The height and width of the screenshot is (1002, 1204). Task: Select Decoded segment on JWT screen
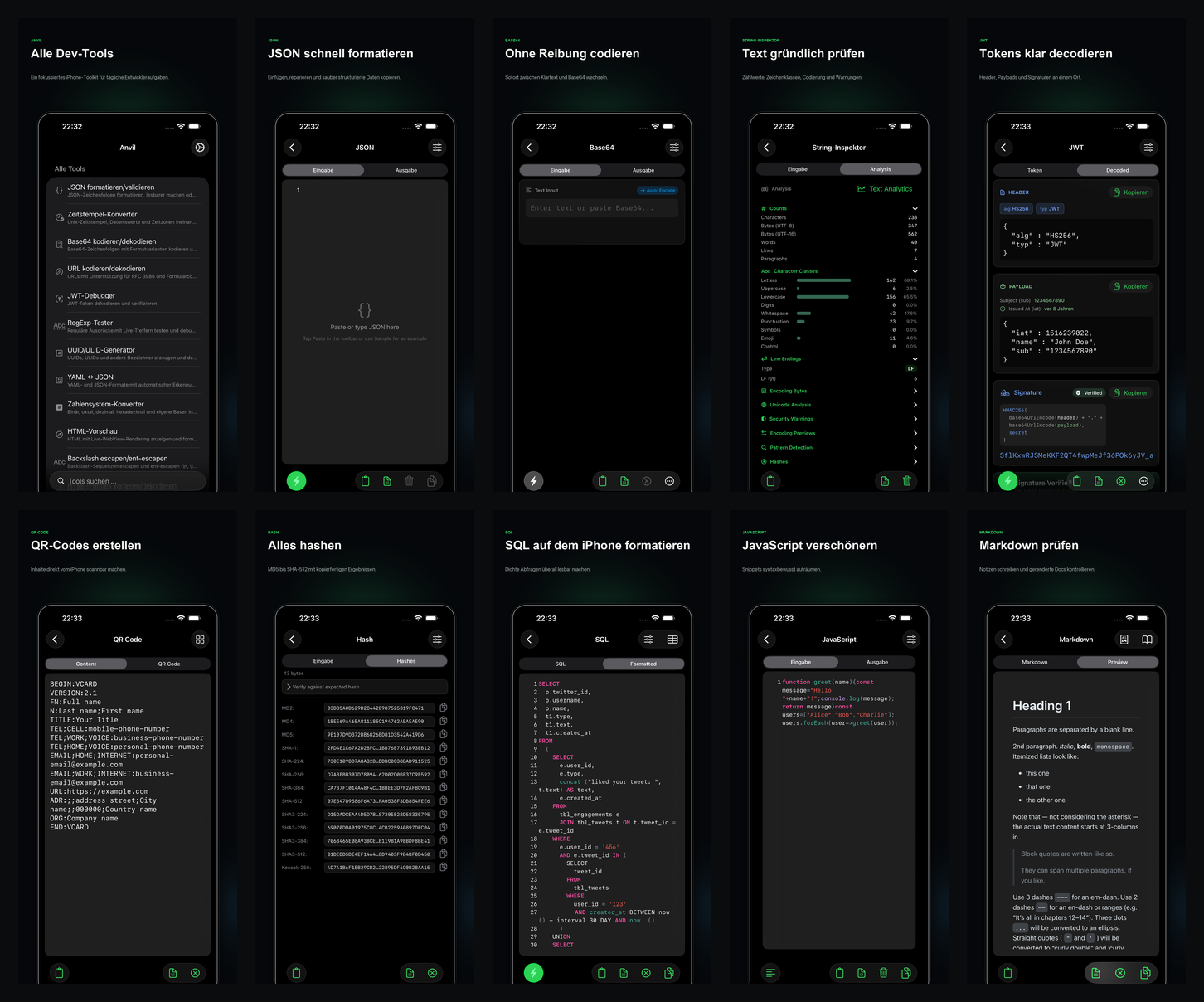[x=1118, y=170]
